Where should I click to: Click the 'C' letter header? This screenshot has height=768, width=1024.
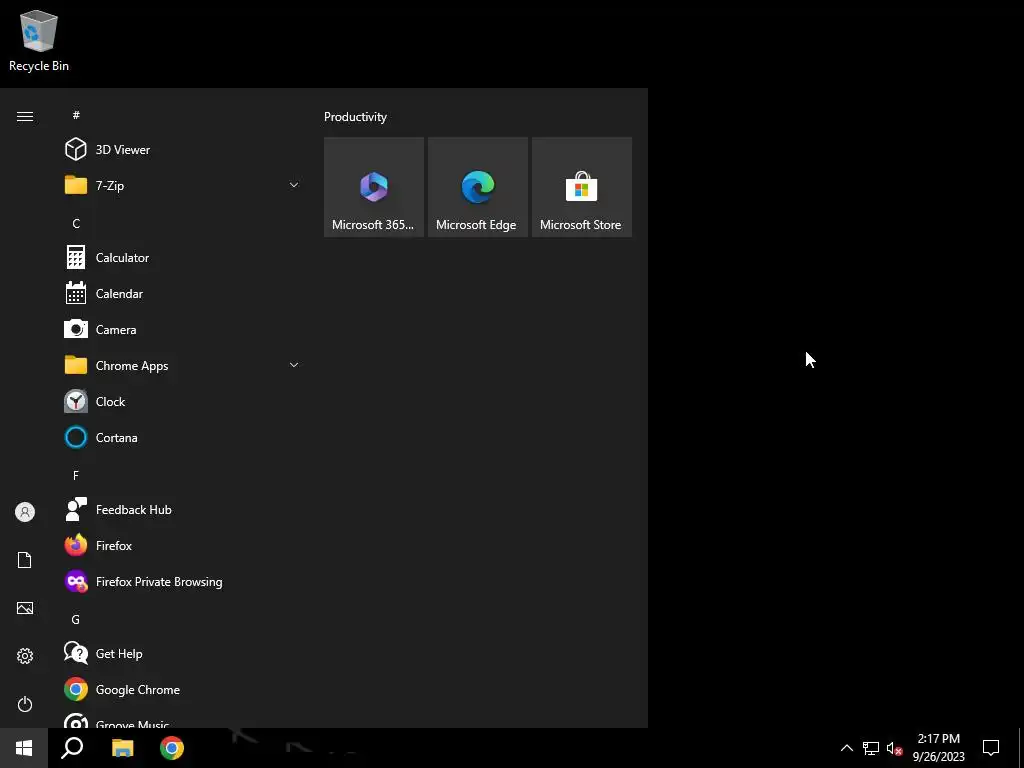click(76, 223)
